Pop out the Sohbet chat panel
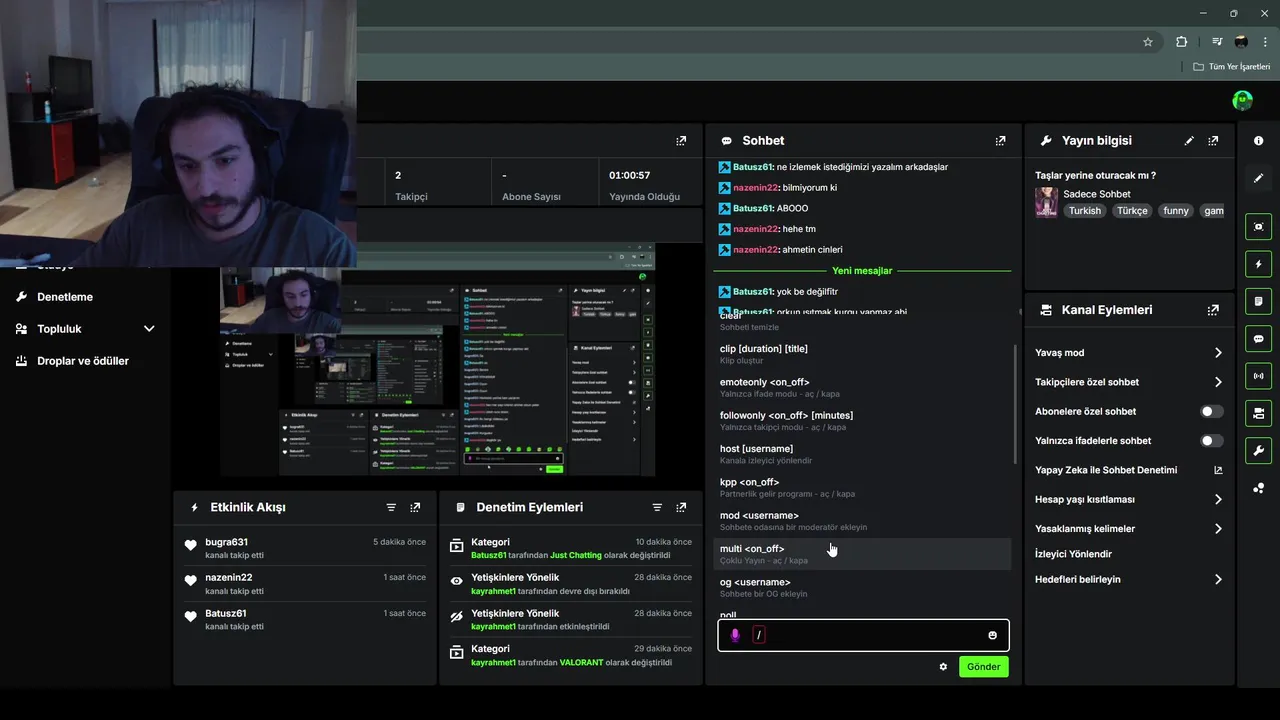The width and height of the screenshot is (1280, 720). [1000, 141]
